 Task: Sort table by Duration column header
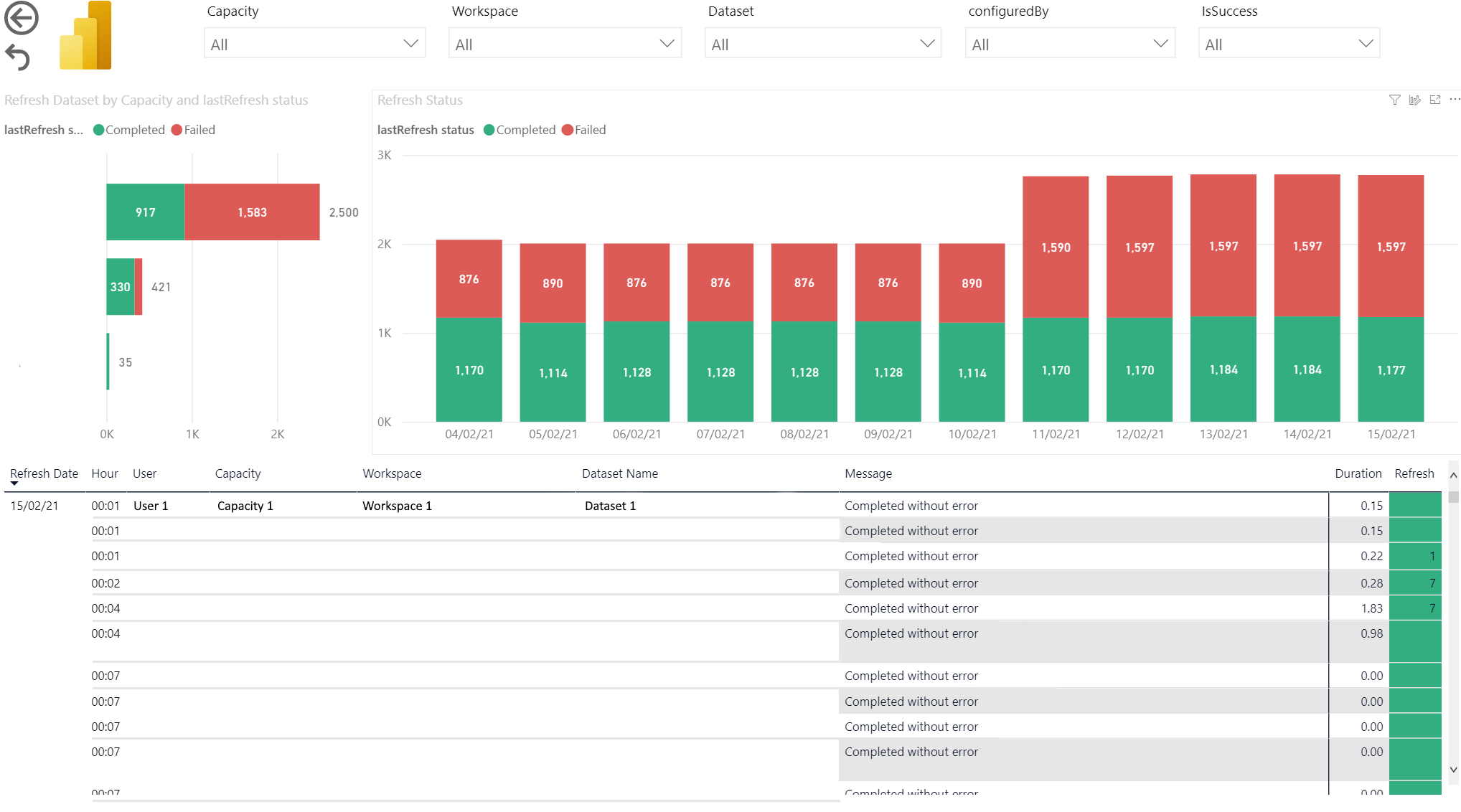1358,473
